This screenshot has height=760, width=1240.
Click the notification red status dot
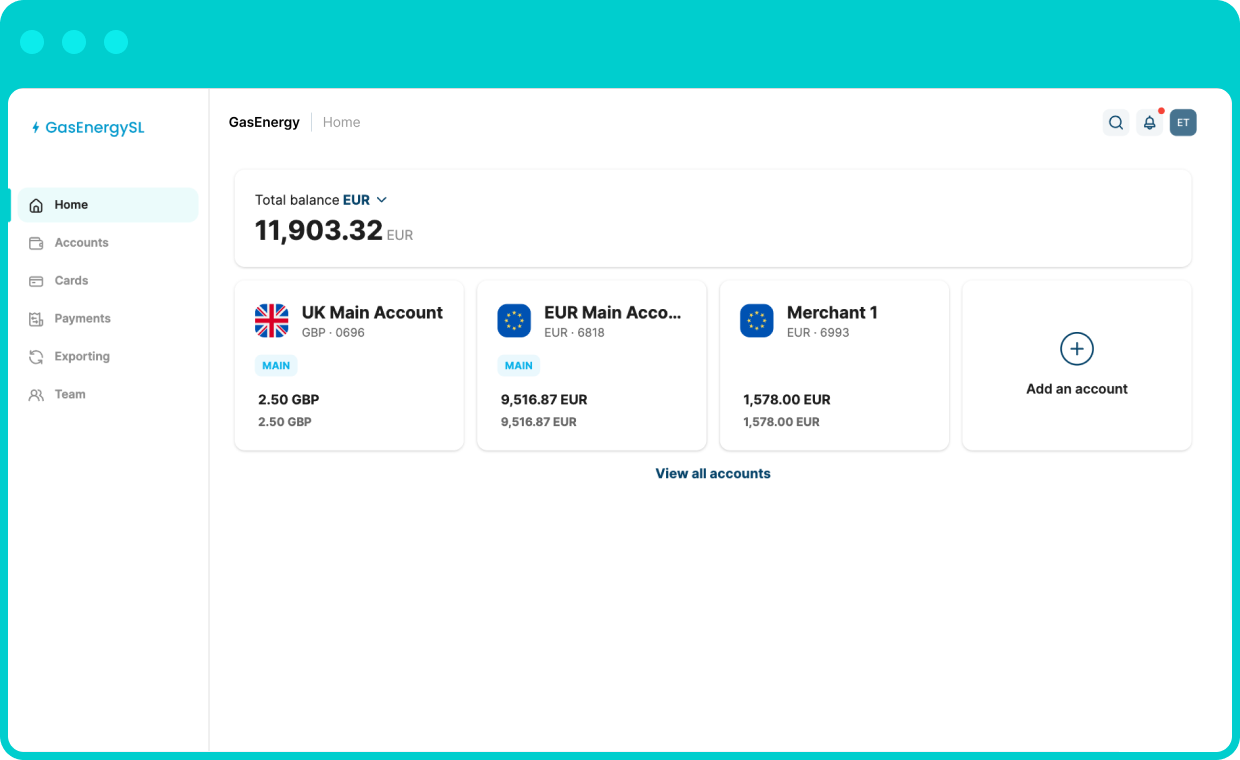pyautogui.click(x=1160, y=111)
